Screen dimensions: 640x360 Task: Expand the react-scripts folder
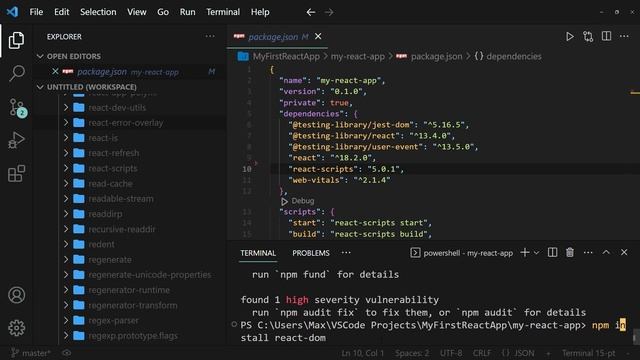pos(66,169)
